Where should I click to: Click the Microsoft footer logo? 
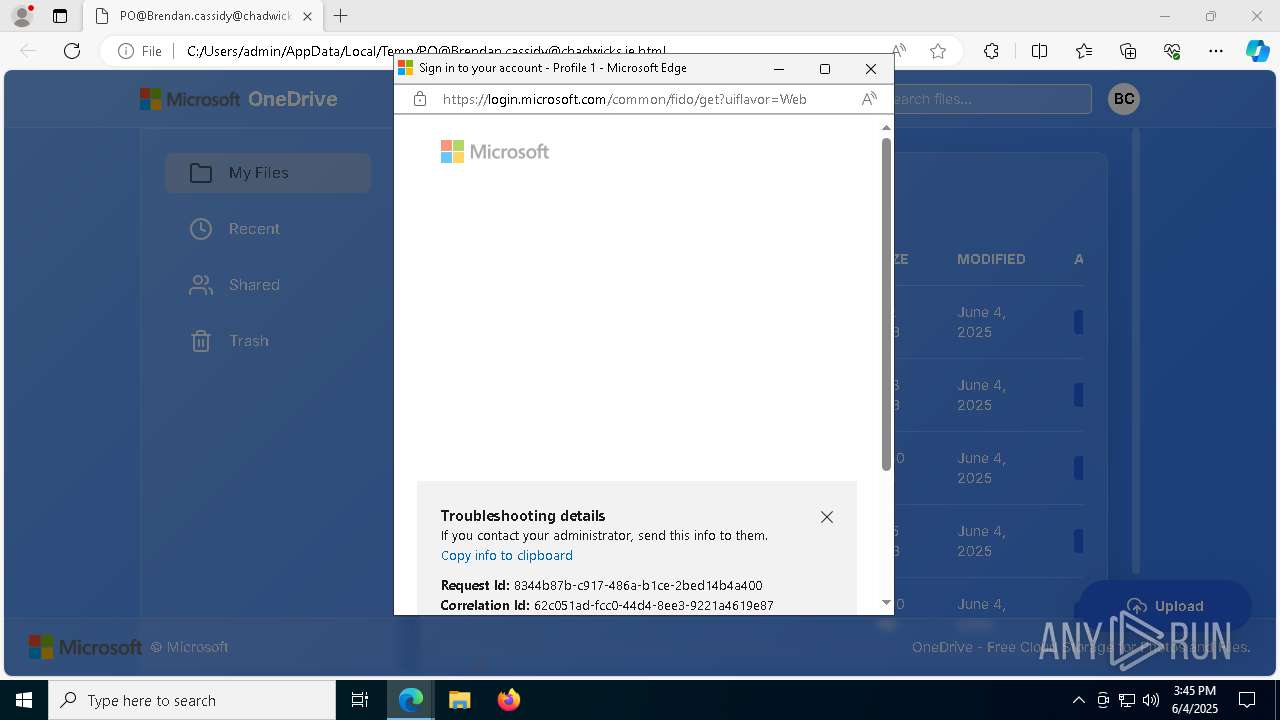[x=85, y=647]
